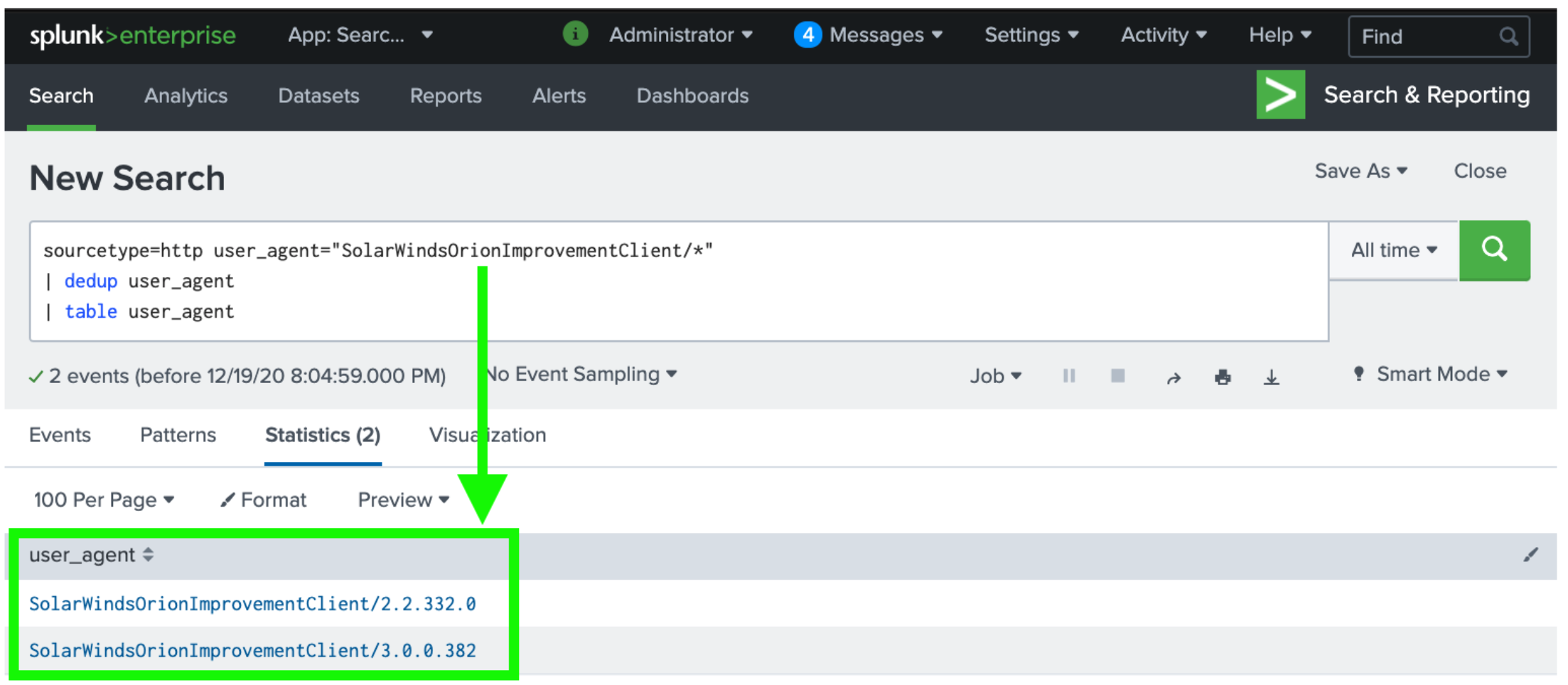The height and width of the screenshot is (685, 1568).
Task: Open the Dashboards menu item
Action: 692,96
